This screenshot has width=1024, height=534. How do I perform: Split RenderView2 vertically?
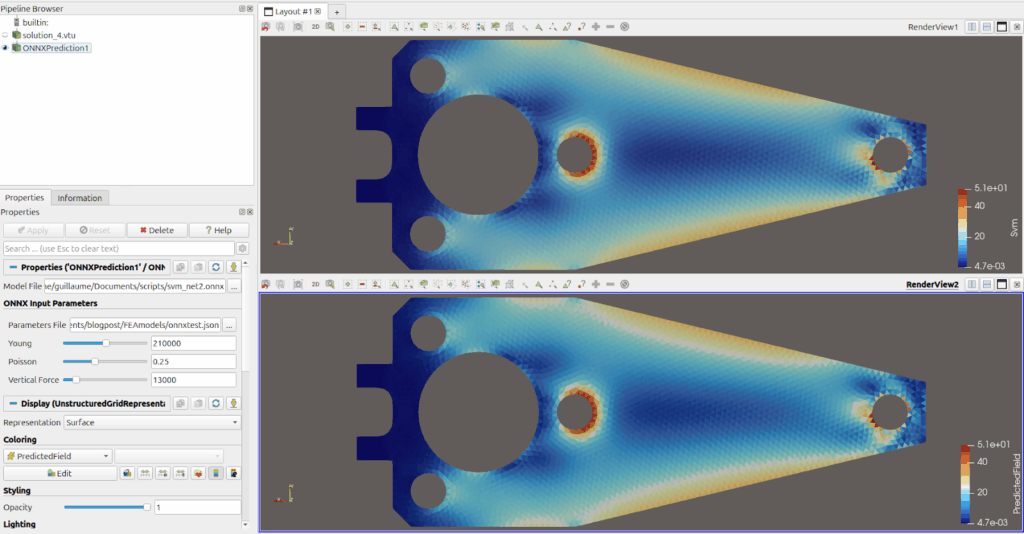pyautogui.click(x=986, y=285)
